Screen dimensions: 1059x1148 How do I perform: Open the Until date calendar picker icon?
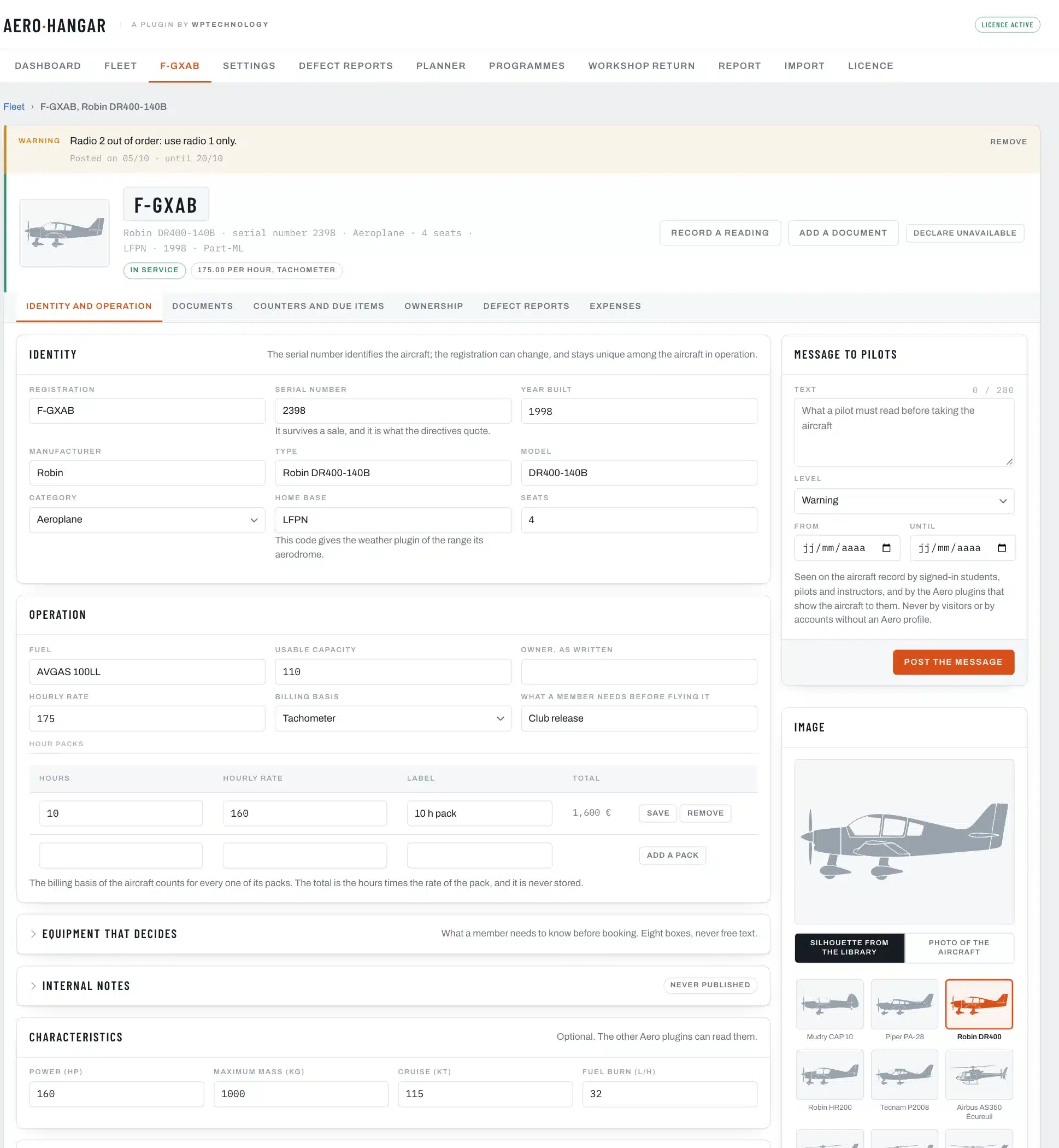tap(1002, 548)
